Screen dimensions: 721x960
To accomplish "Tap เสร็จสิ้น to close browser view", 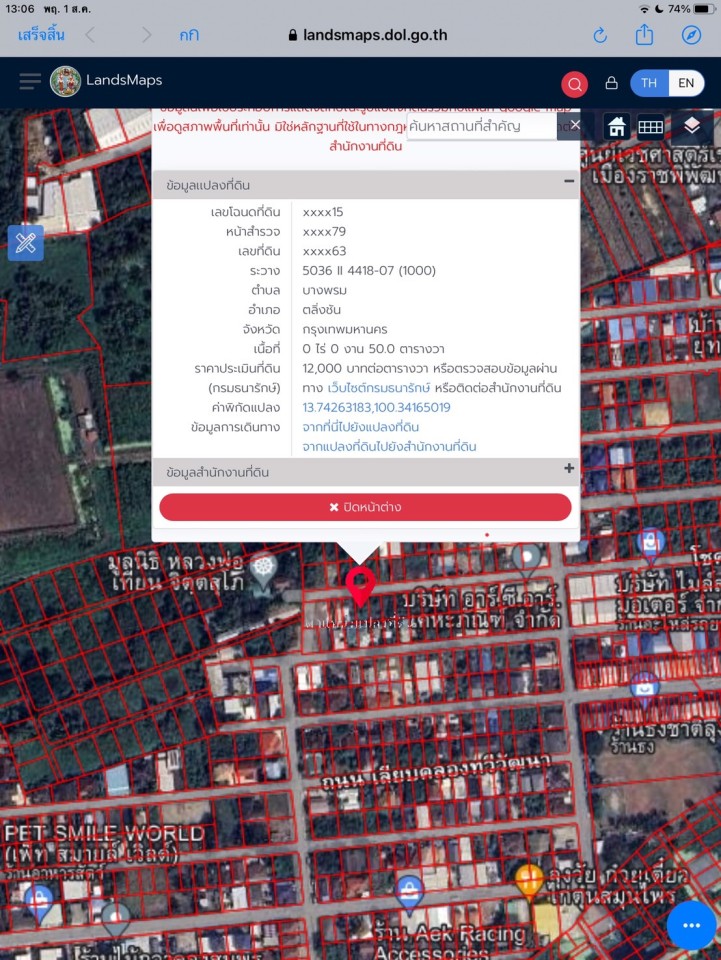I will click(41, 35).
